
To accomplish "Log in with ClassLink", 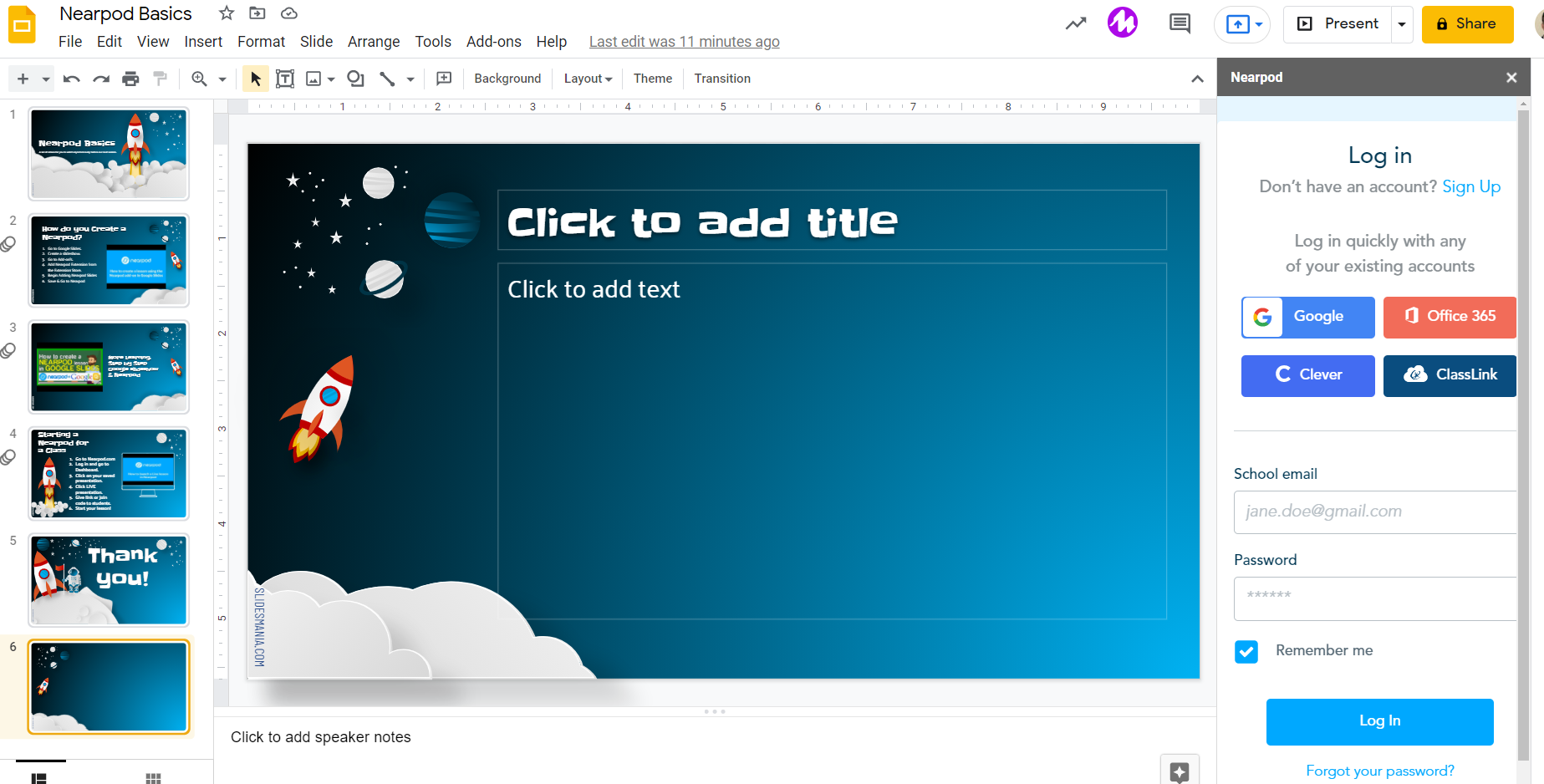I will pos(1450,376).
